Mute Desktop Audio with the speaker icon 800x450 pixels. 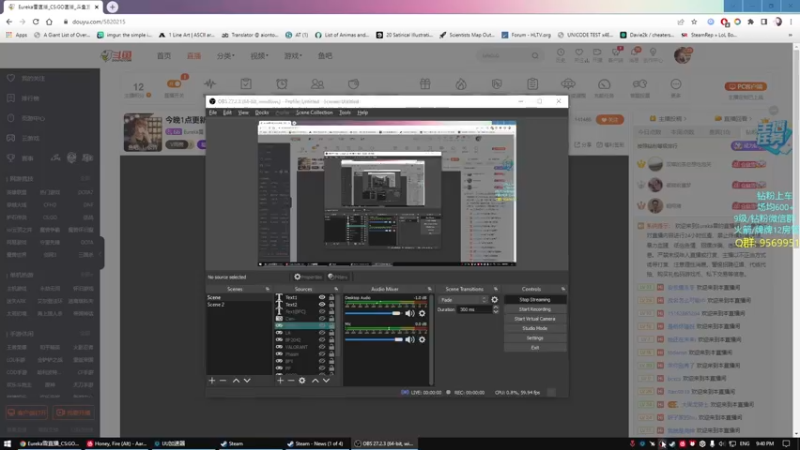pyautogui.click(x=410, y=313)
